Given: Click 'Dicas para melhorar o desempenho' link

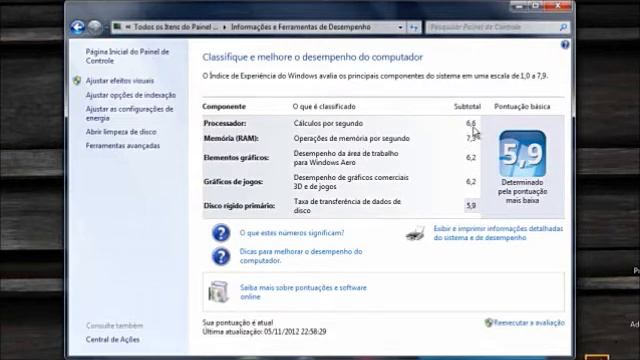Looking at the screenshot, I should coord(301,256).
